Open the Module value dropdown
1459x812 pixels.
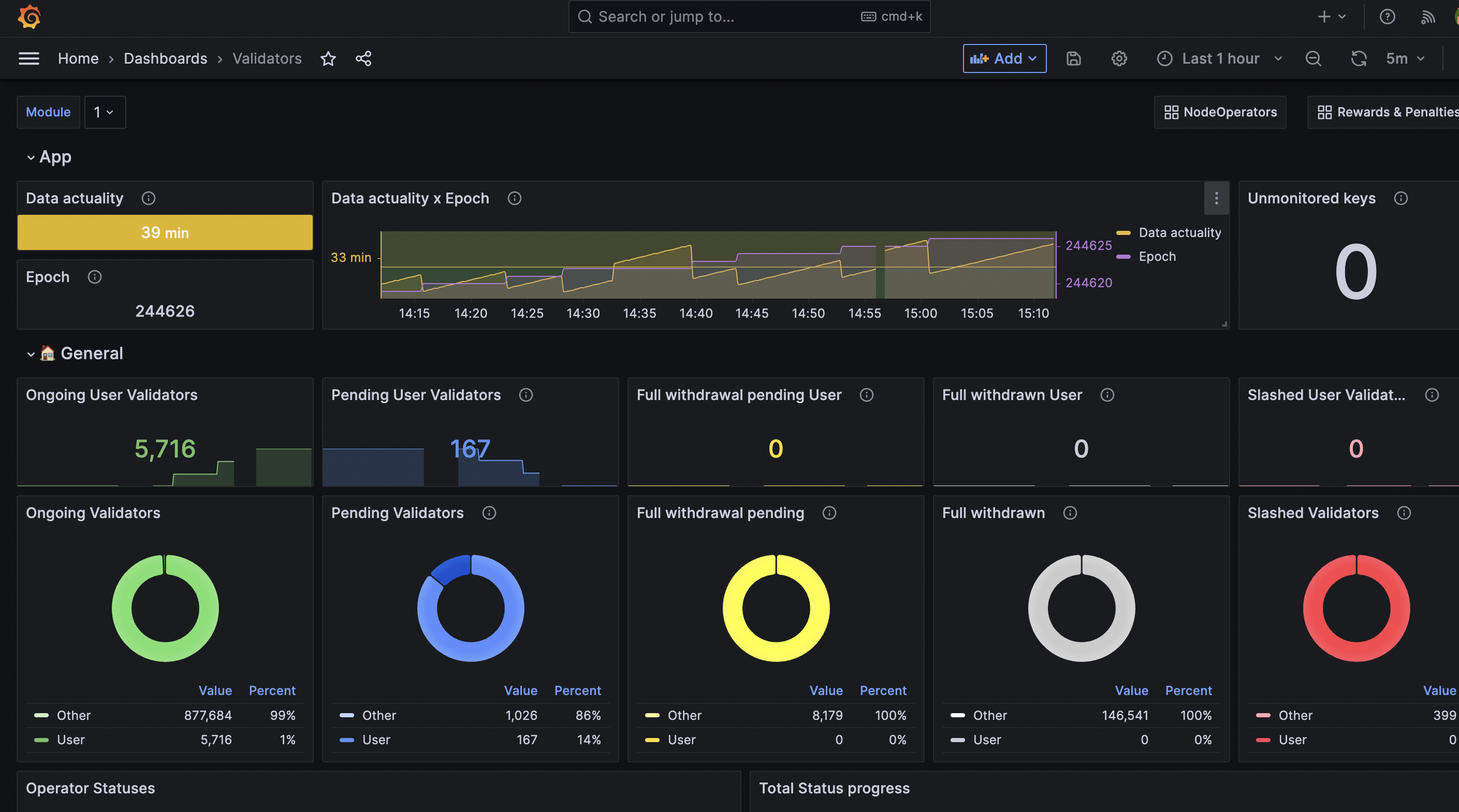click(x=105, y=112)
